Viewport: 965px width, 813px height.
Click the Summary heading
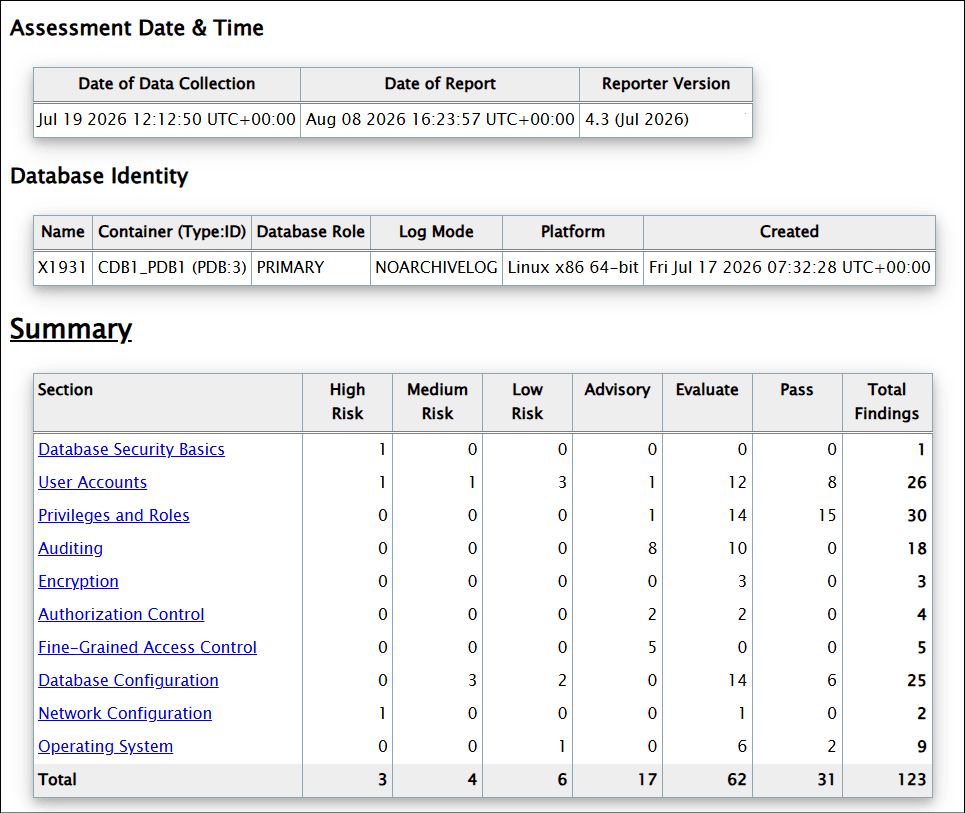coord(71,329)
